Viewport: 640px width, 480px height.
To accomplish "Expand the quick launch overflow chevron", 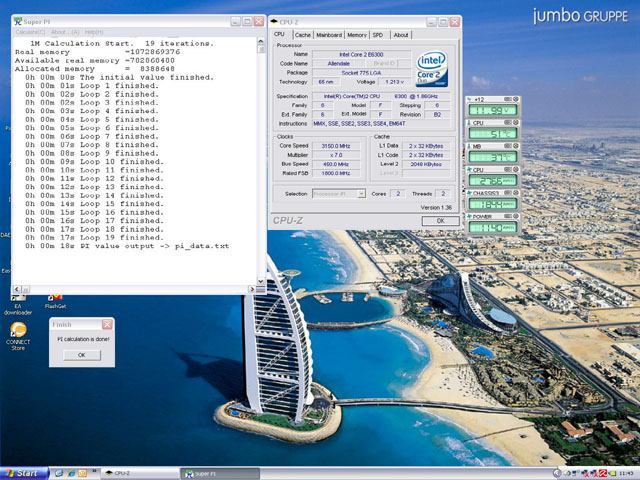I will (x=94, y=471).
